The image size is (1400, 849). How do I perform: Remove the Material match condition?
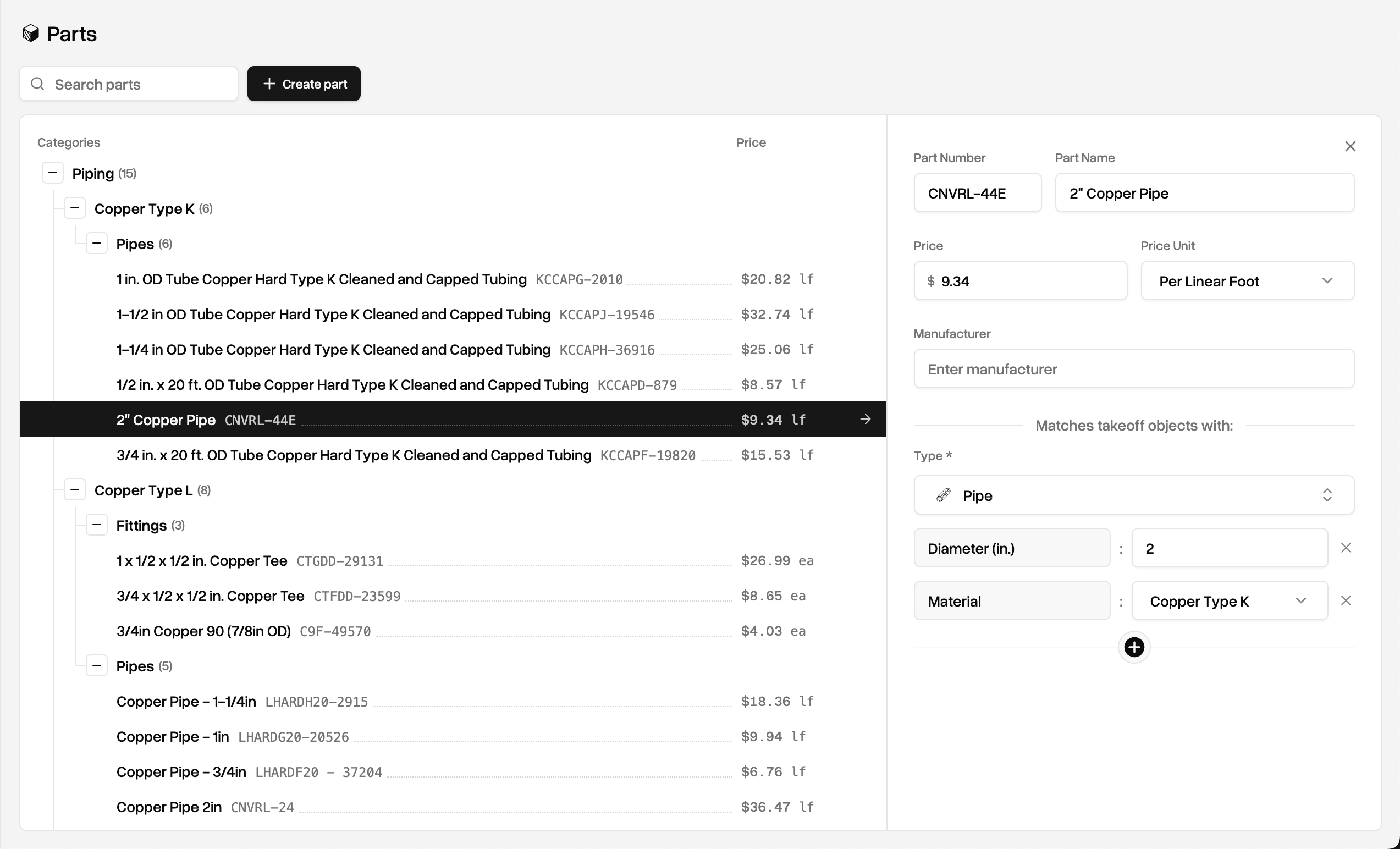click(x=1346, y=600)
